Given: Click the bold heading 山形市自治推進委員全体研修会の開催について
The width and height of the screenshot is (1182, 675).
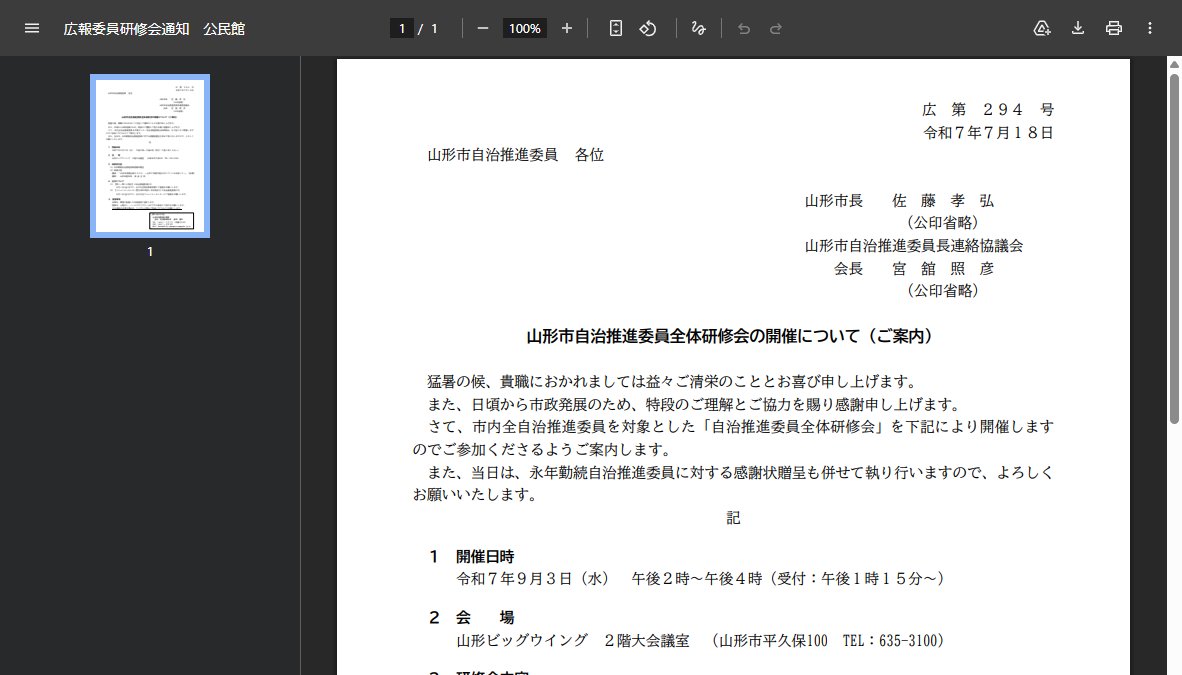Looking at the screenshot, I should click(x=729, y=336).
